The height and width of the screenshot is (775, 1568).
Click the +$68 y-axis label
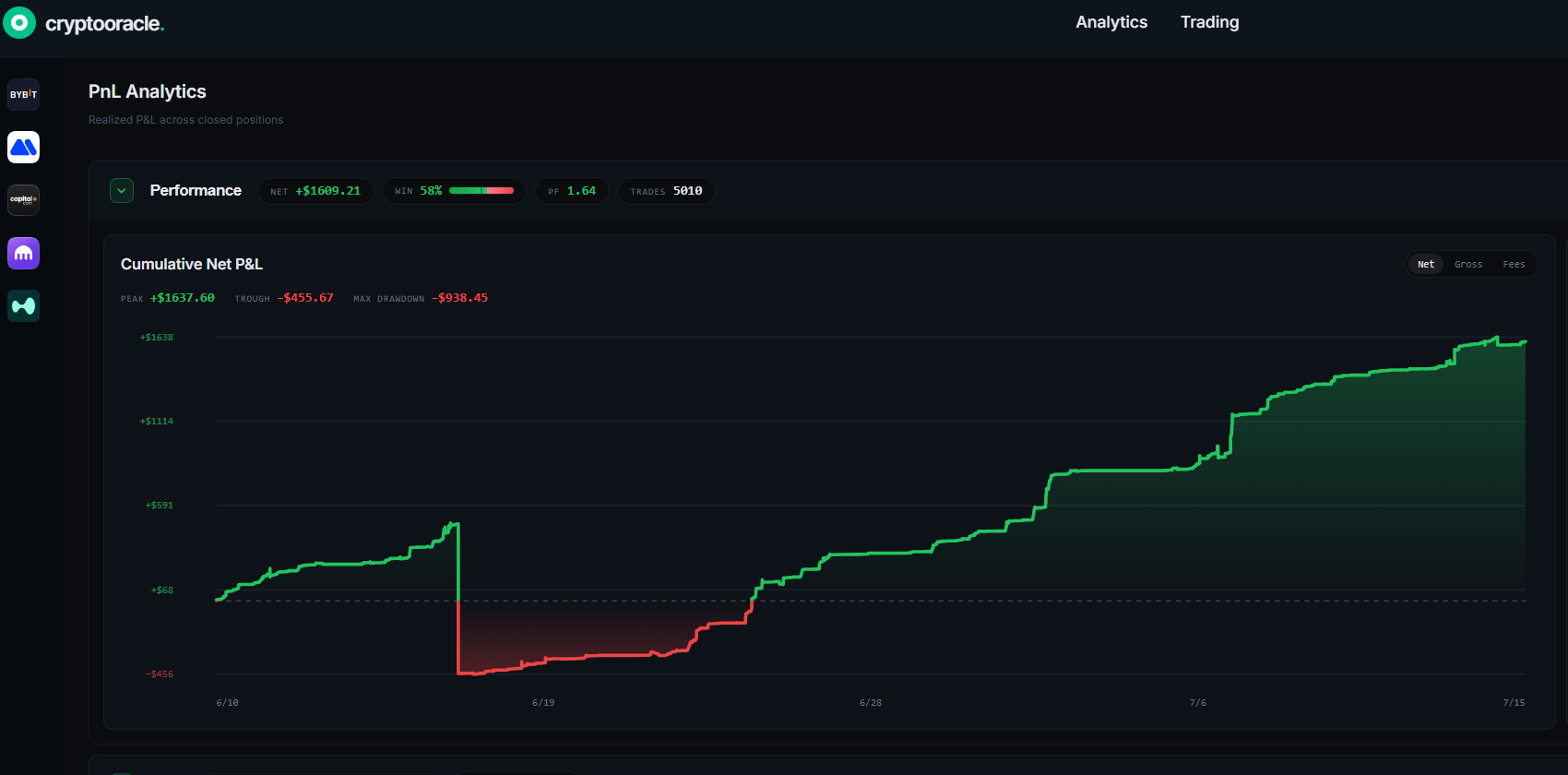coord(162,590)
